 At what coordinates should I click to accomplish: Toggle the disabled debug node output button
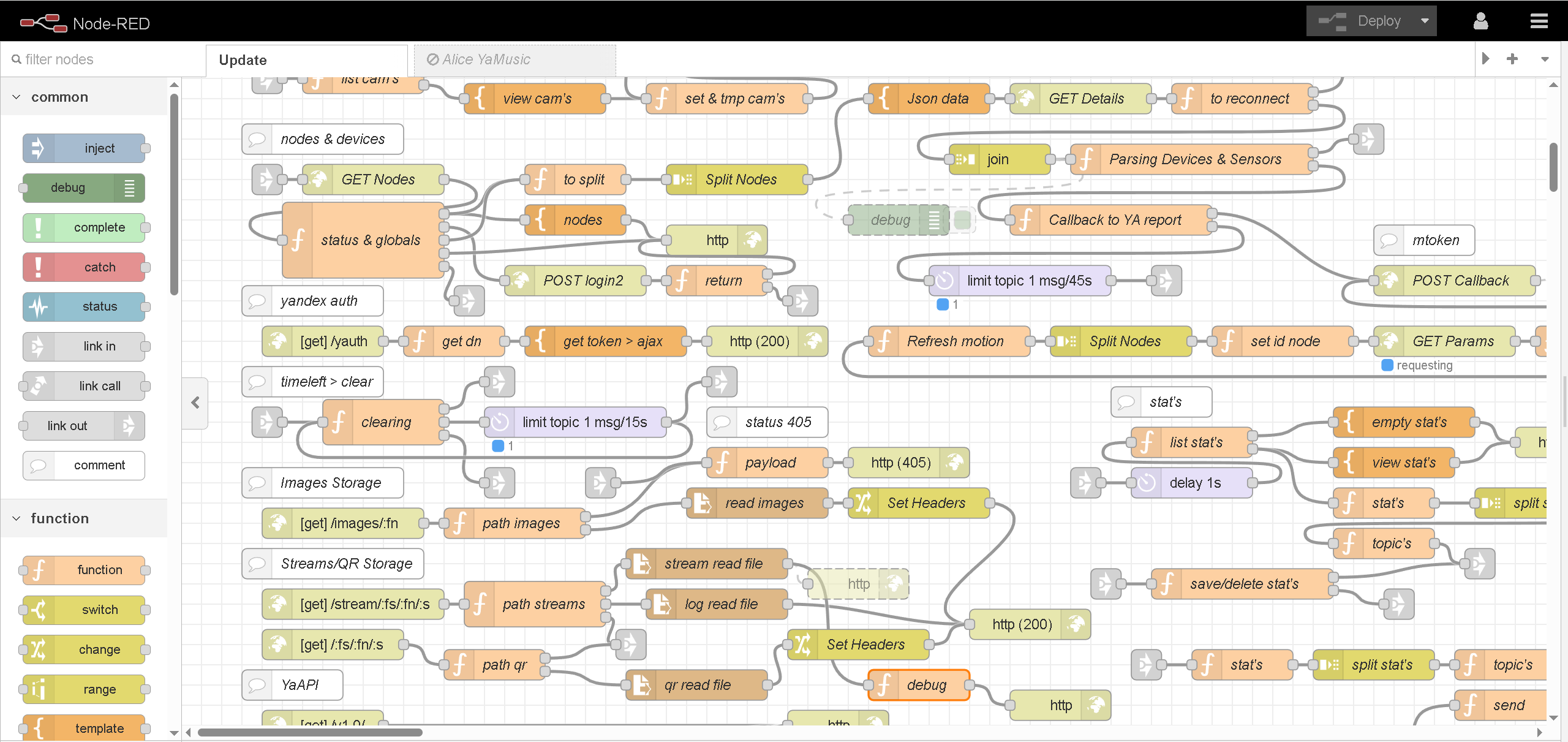[963, 220]
